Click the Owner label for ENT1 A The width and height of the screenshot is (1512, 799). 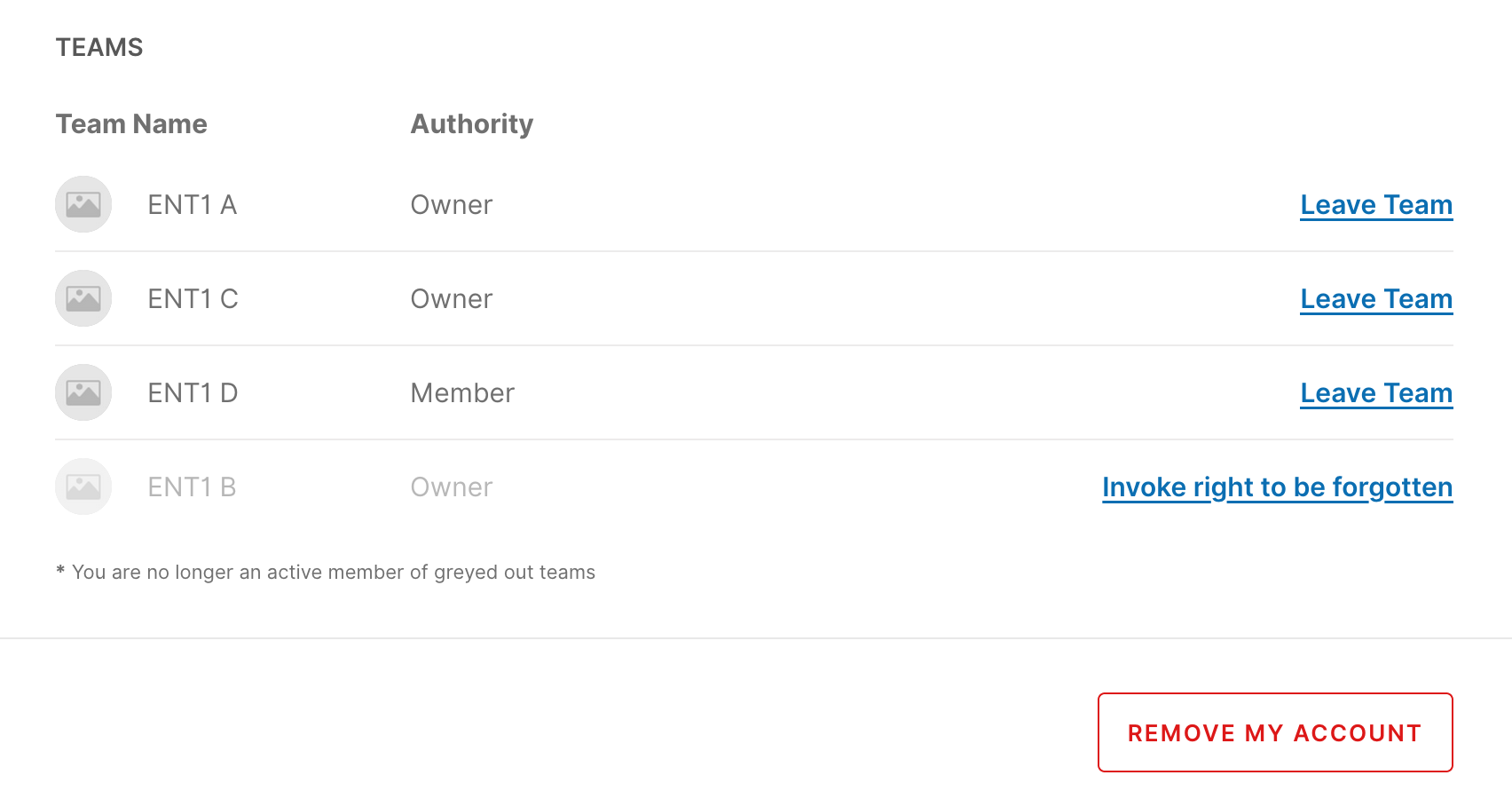(452, 204)
